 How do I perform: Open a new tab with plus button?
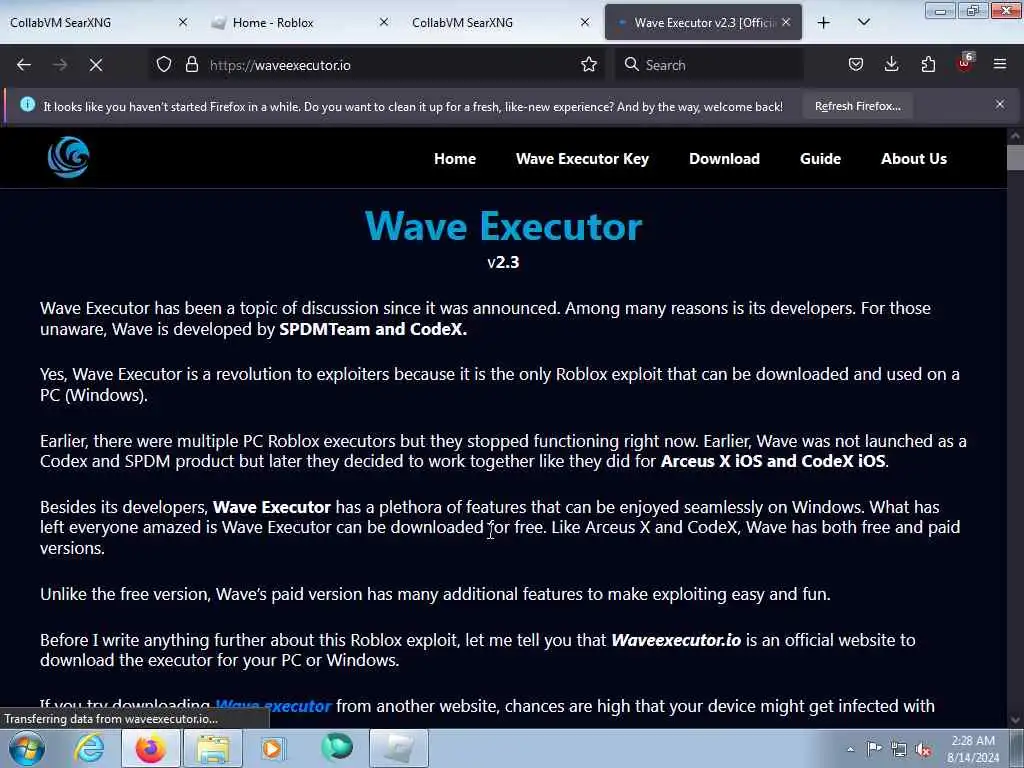click(824, 23)
